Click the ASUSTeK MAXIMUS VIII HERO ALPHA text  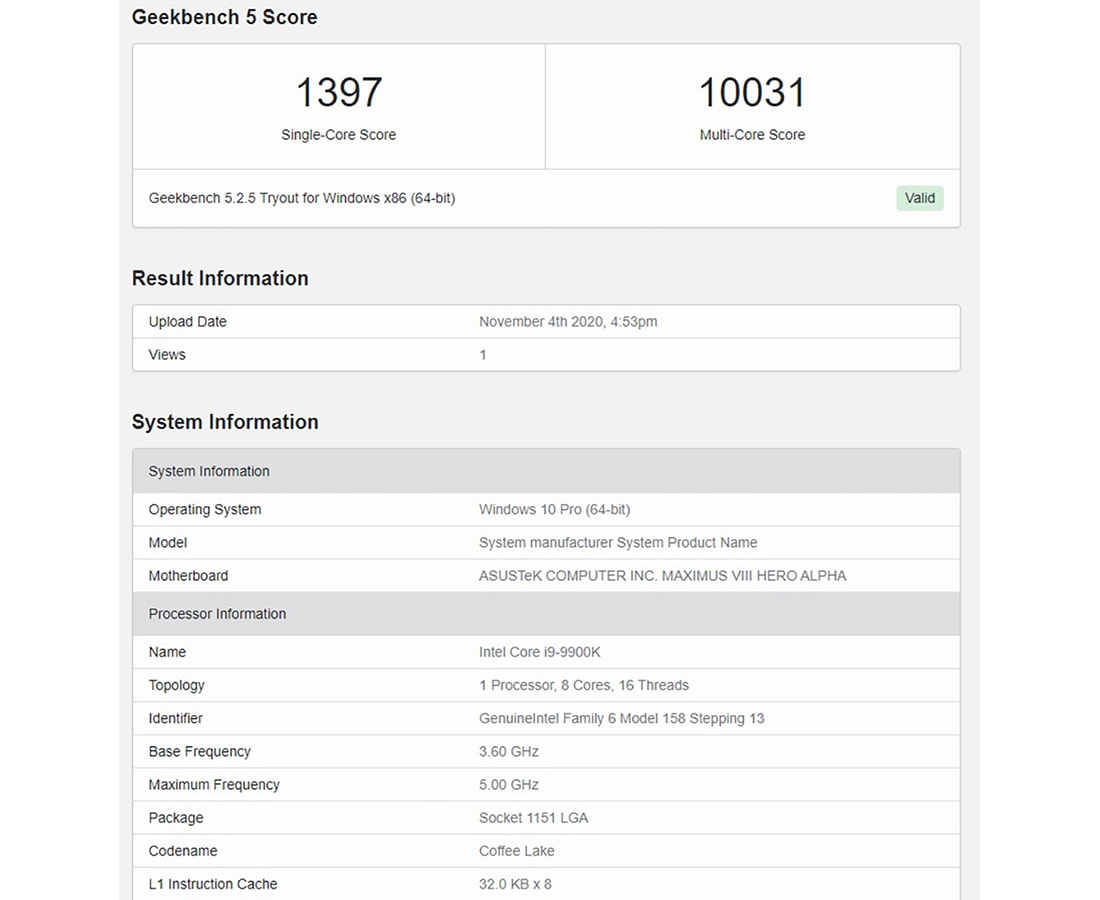662,576
